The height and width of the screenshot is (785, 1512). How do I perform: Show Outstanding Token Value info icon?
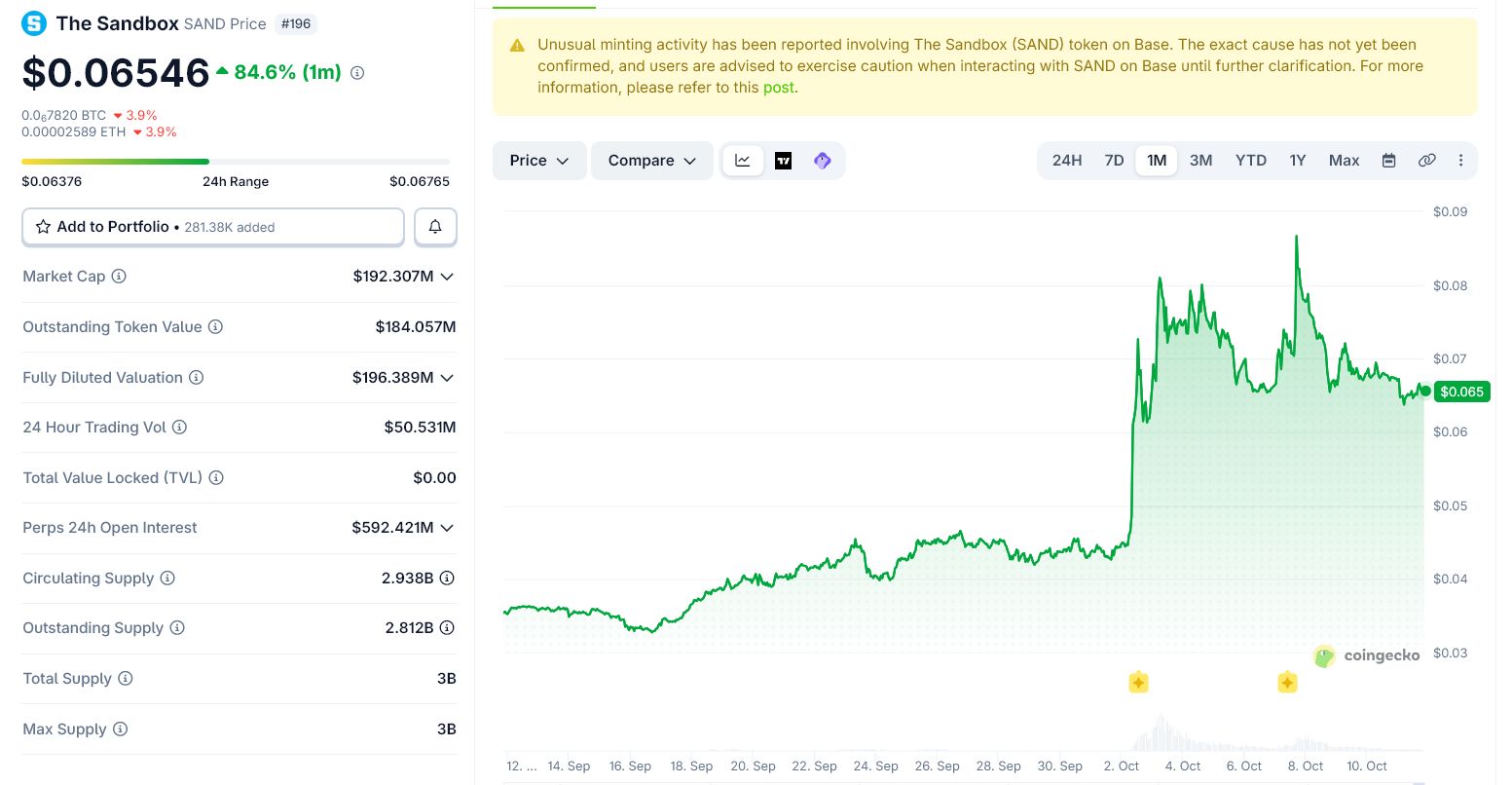coord(216,327)
